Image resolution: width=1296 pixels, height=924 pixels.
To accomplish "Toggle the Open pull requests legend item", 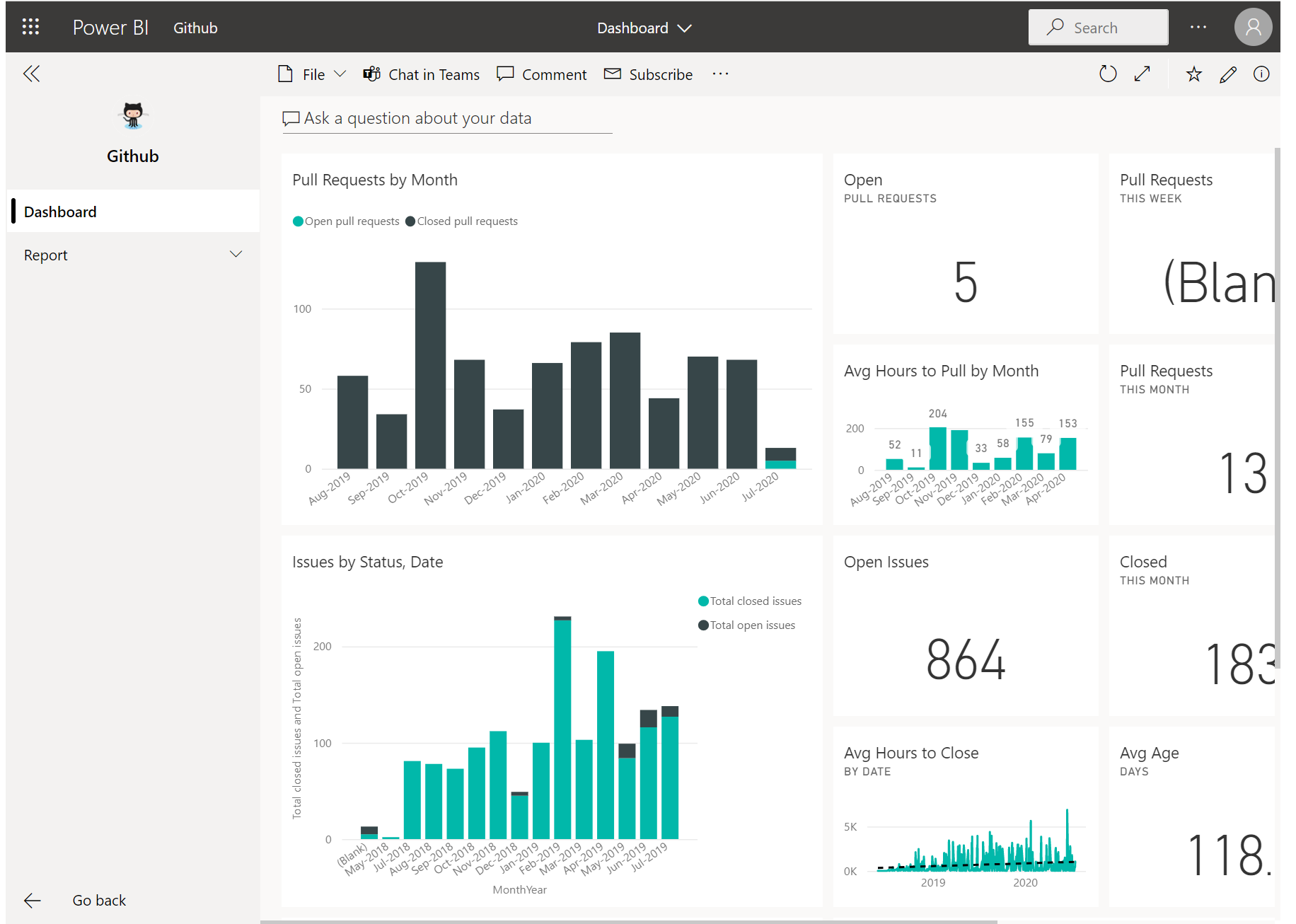I will click(x=346, y=221).
